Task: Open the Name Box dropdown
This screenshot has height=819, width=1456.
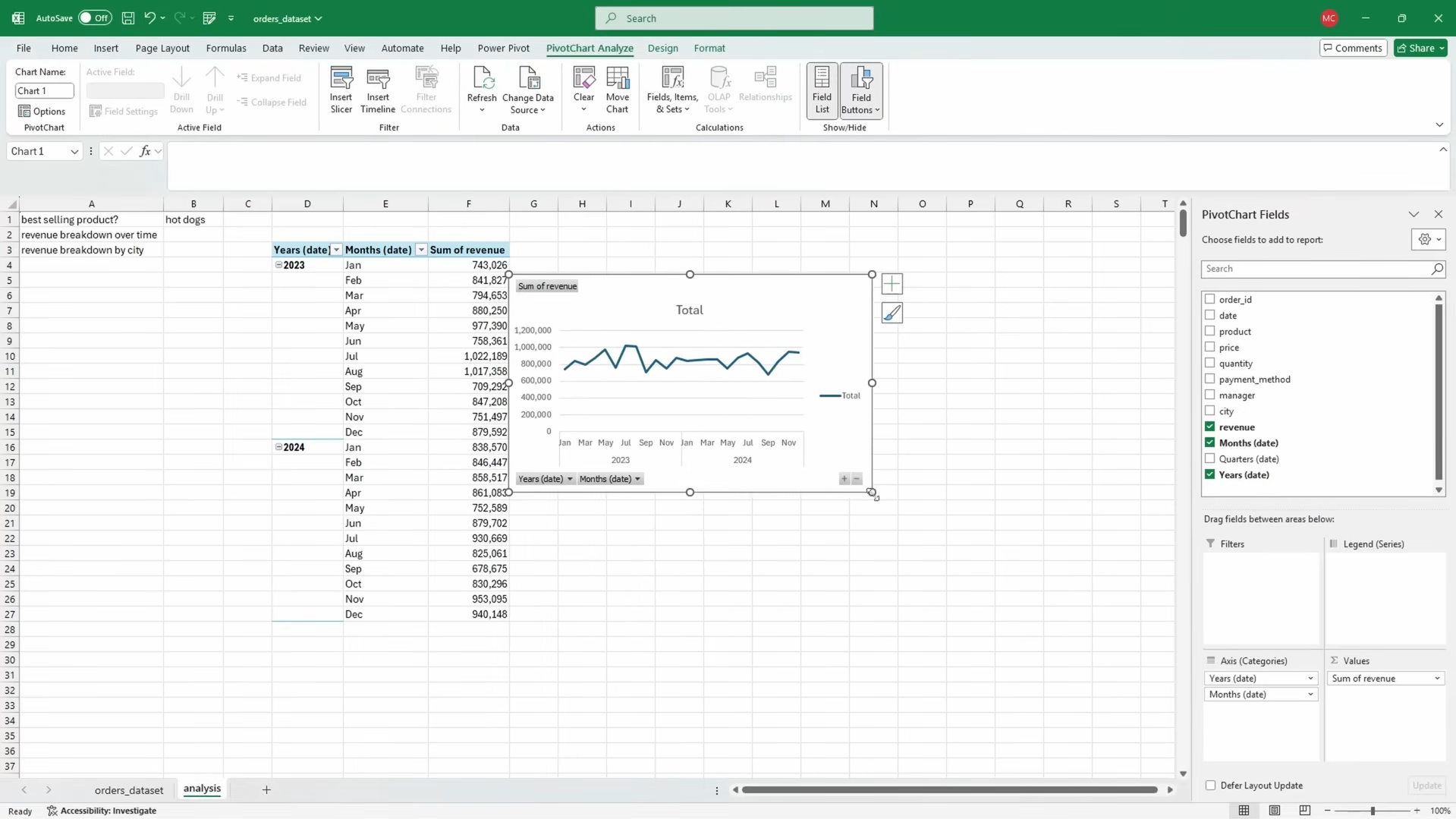Action: [74, 152]
